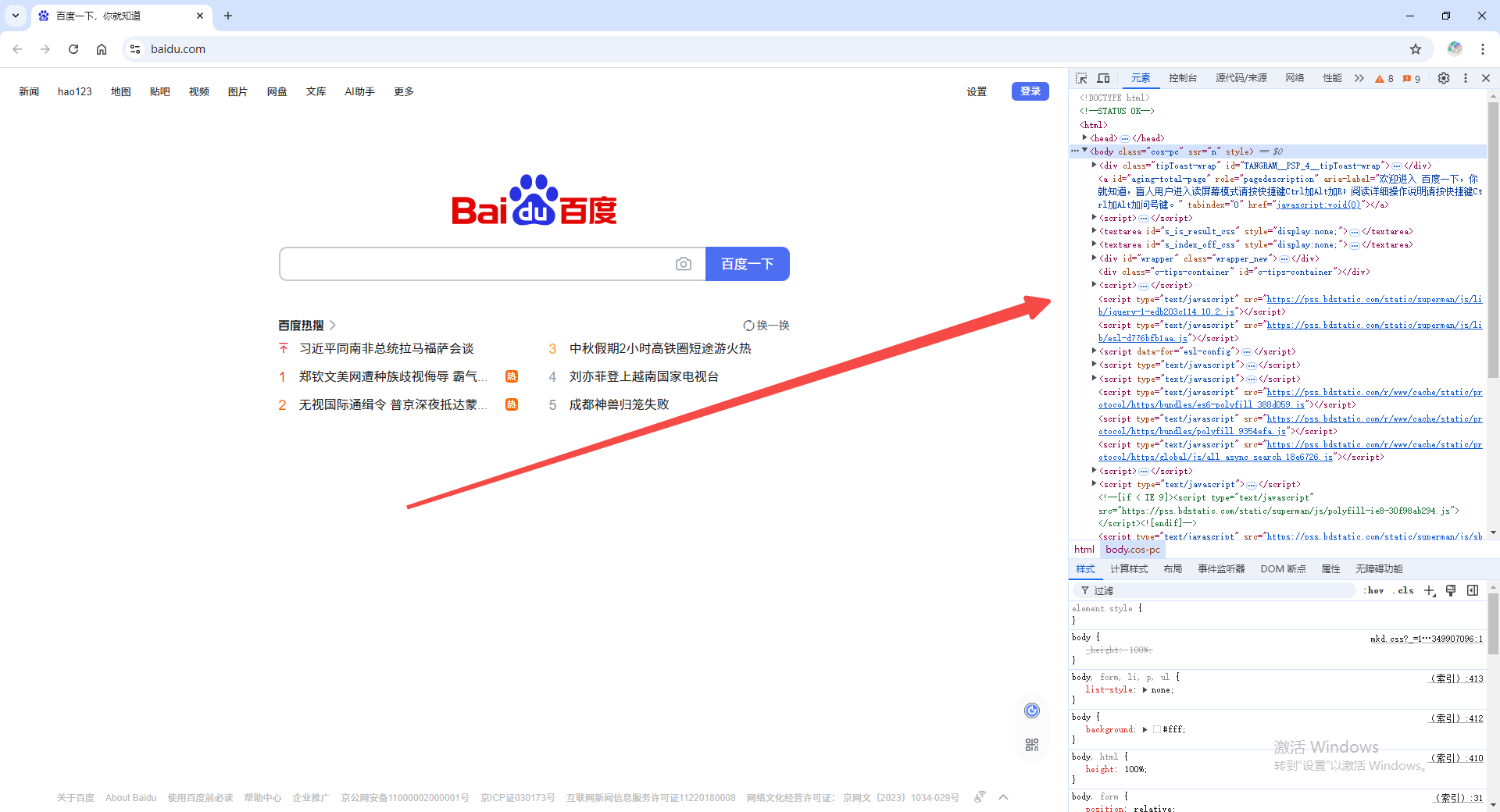Click the blue 登录 login button

click(x=1030, y=91)
